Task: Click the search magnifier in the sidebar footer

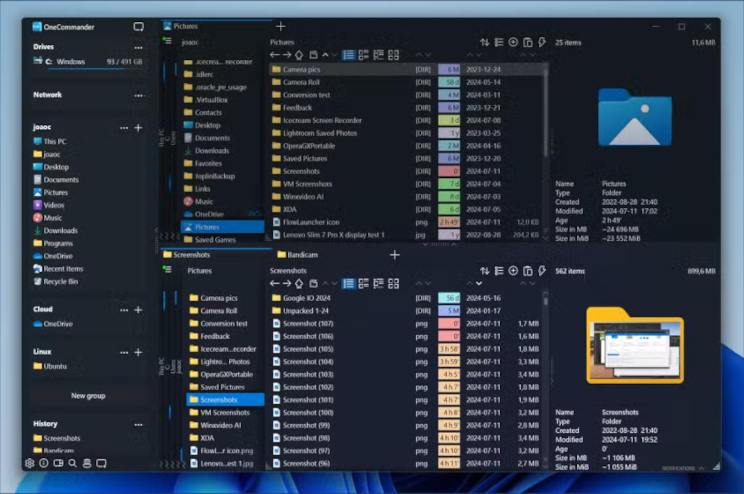Action: (x=72, y=463)
